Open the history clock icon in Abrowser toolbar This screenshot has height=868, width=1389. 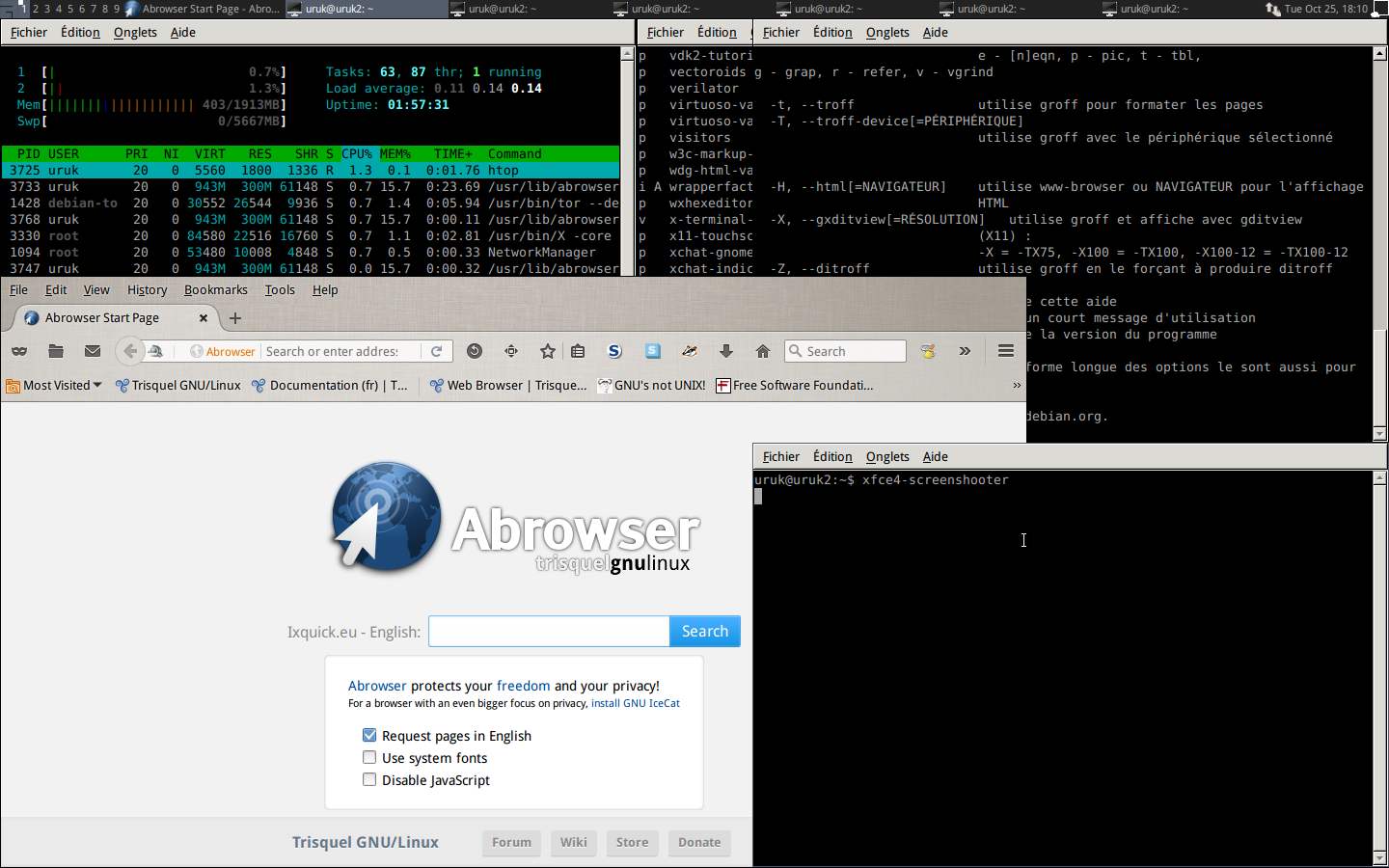(474, 351)
